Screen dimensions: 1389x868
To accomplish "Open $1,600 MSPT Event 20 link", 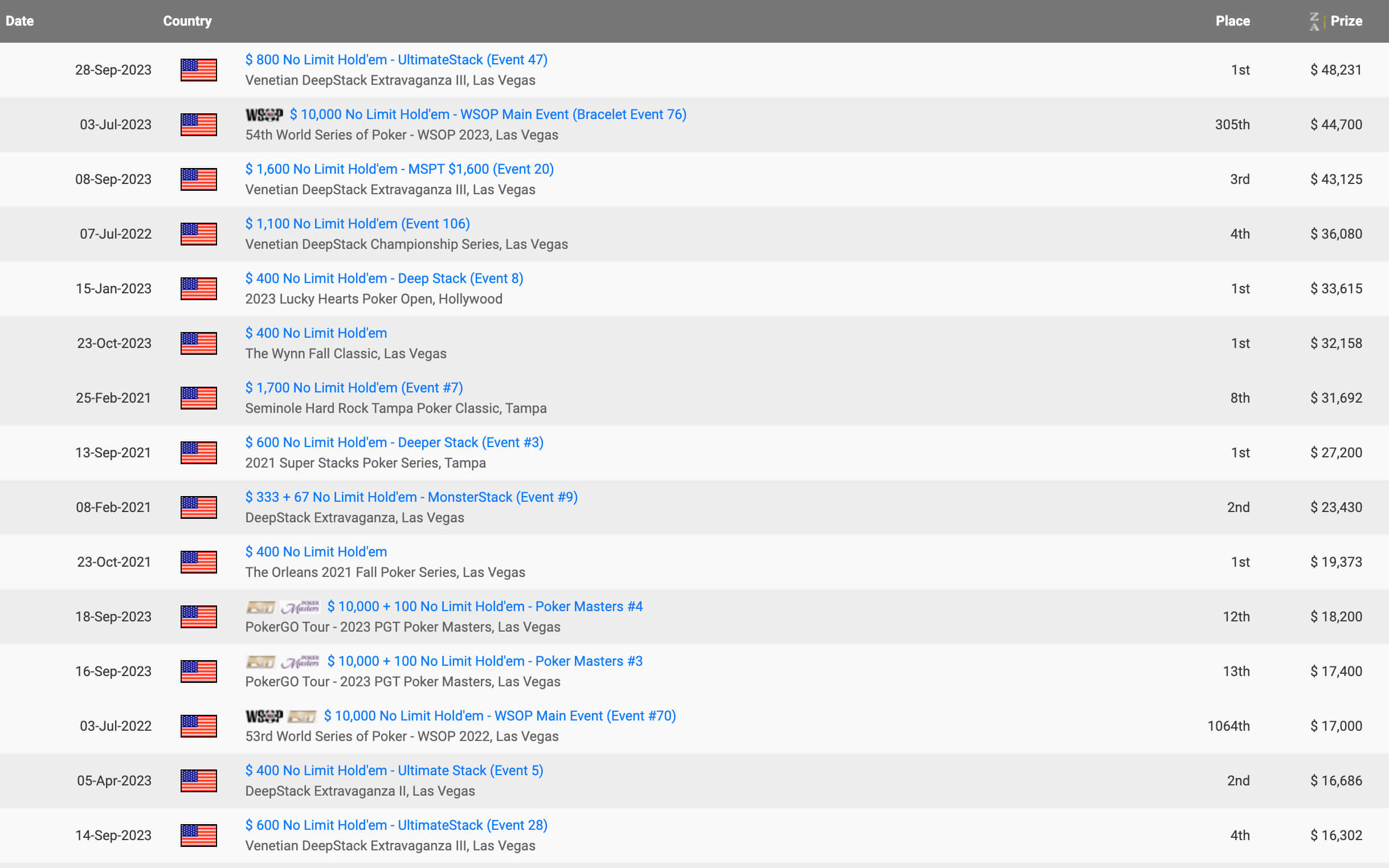I will (399, 169).
